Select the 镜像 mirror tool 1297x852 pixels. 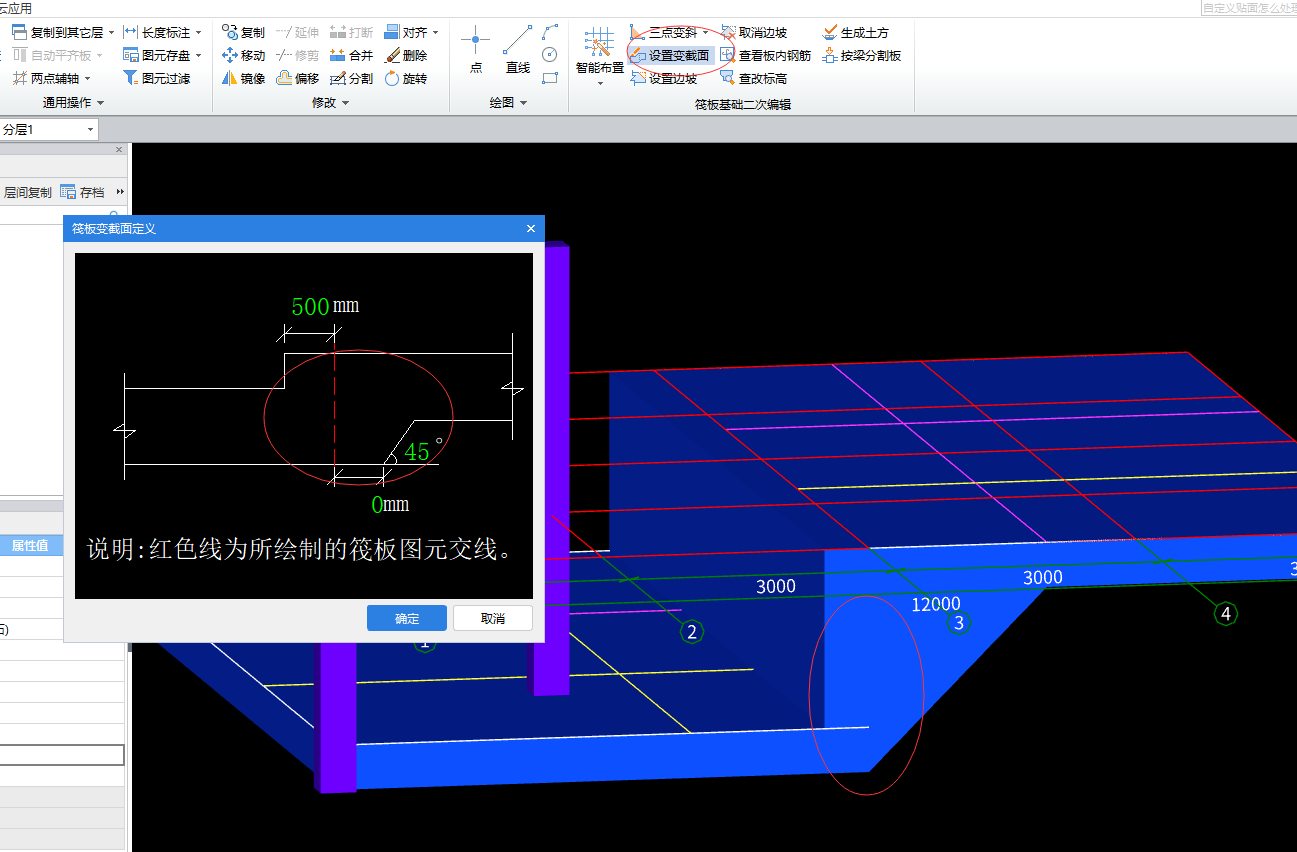tap(243, 78)
